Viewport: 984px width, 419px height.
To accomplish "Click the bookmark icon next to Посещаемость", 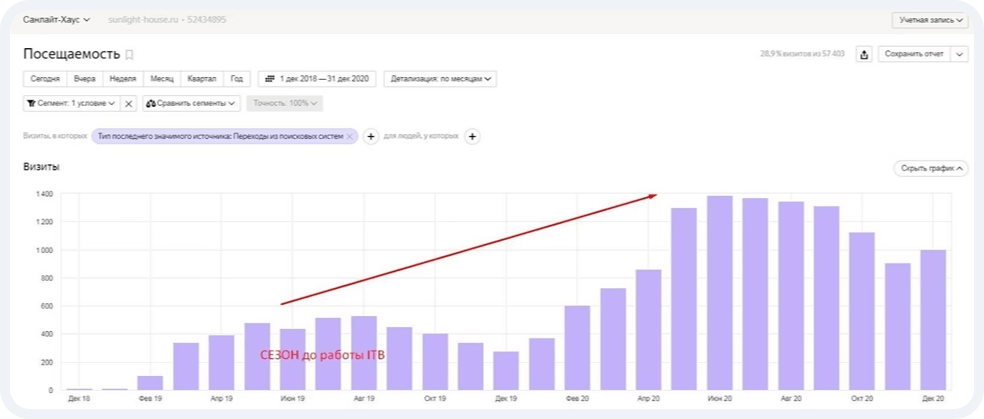I will (x=129, y=55).
